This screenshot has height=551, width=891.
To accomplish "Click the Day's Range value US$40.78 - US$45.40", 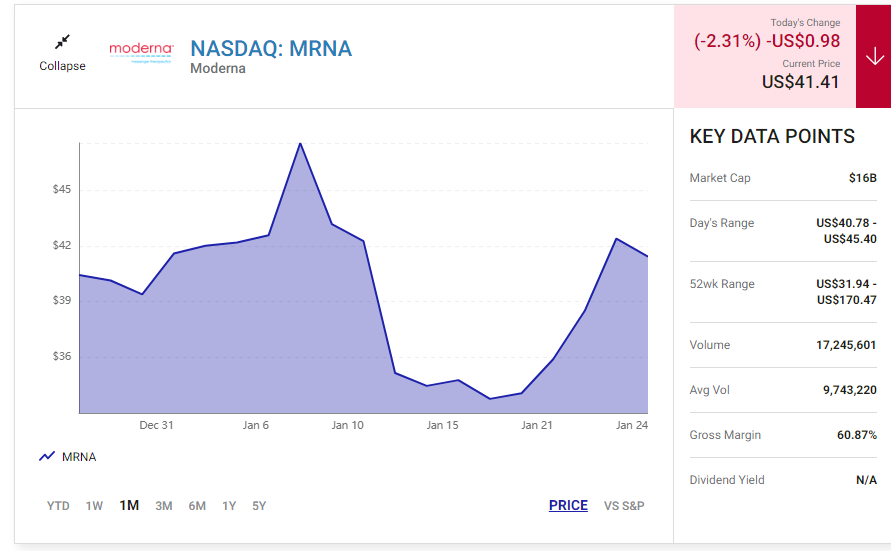I will 846,231.
